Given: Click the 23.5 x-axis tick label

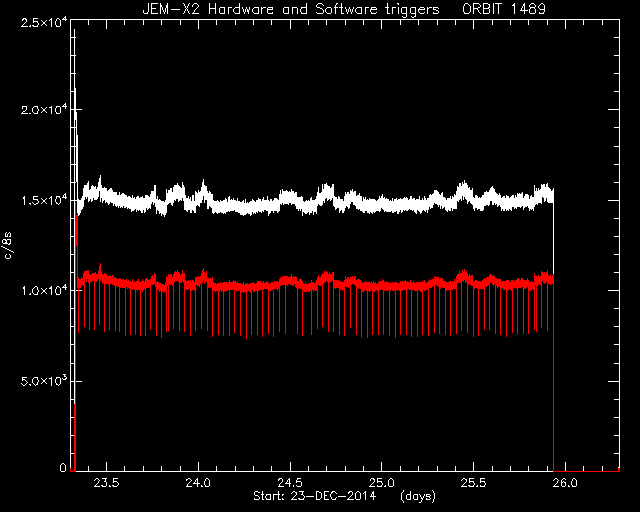Looking at the screenshot, I should [x=107, y=483].
